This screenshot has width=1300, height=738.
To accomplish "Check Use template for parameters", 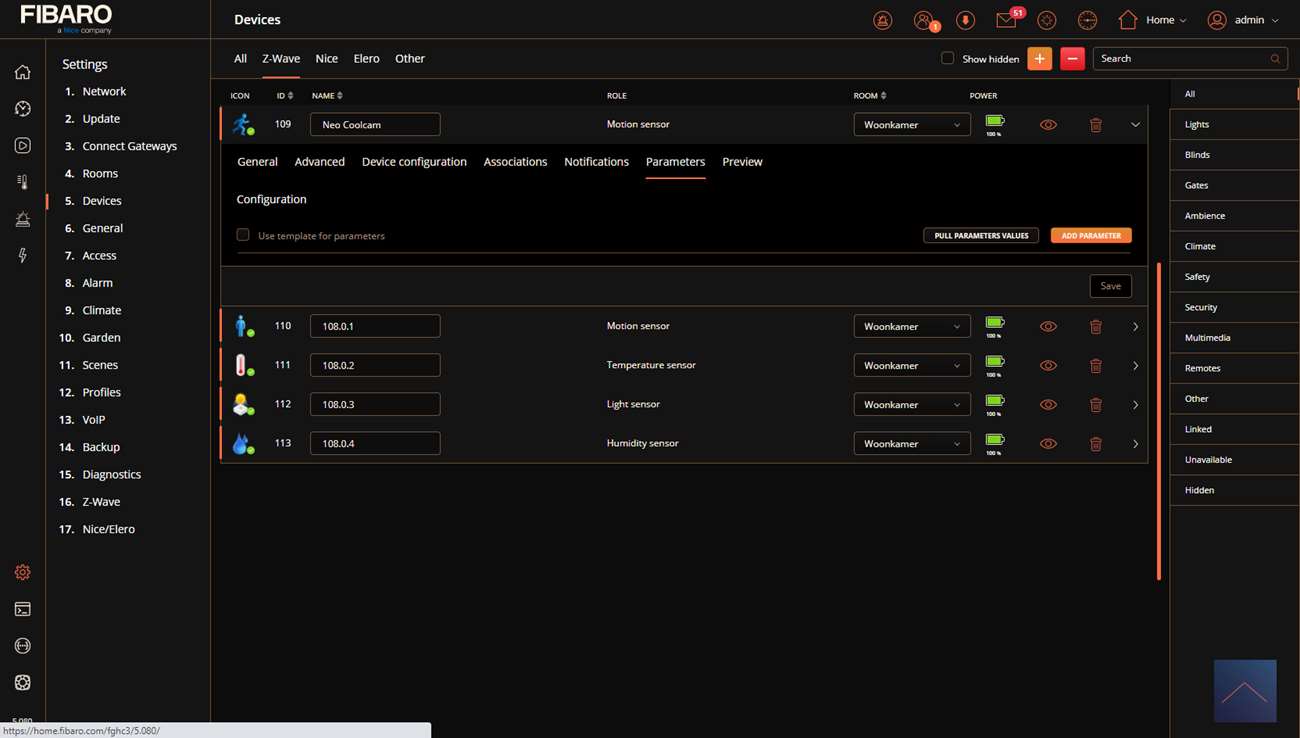I will pos(243,235).
